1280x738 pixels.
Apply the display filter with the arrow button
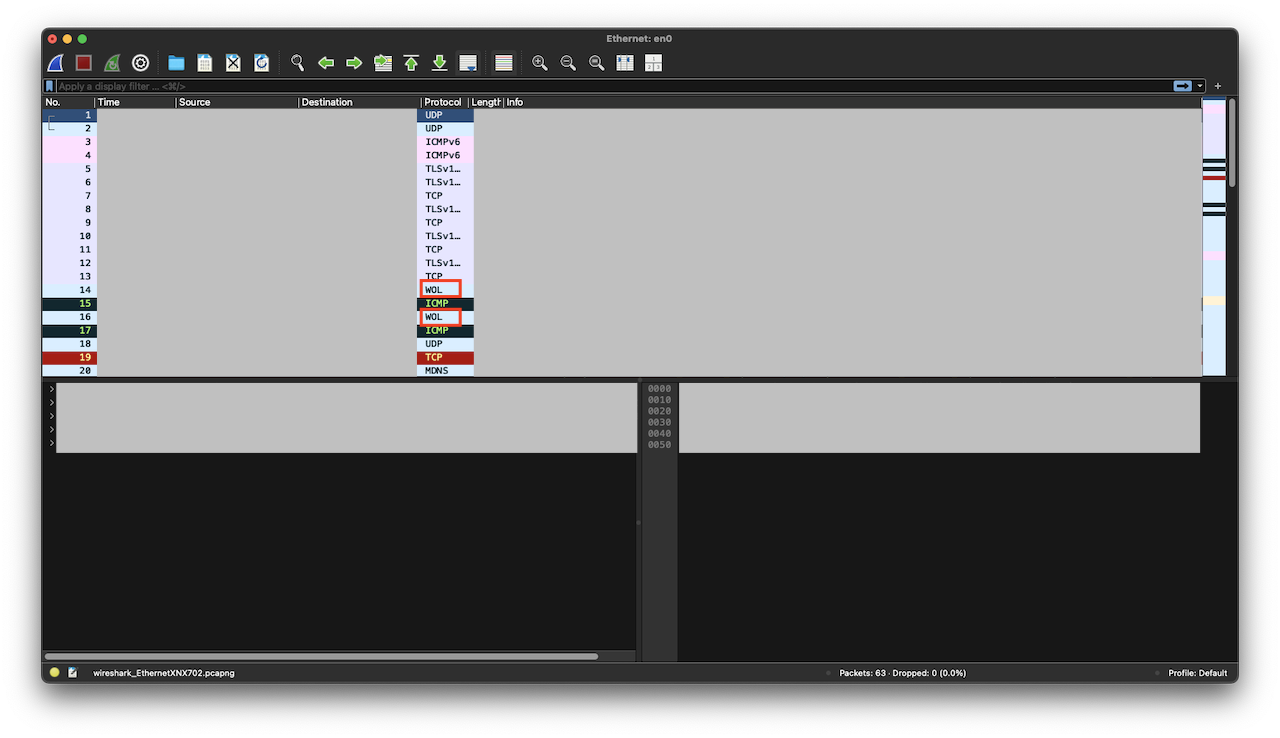pos(1183,86)
